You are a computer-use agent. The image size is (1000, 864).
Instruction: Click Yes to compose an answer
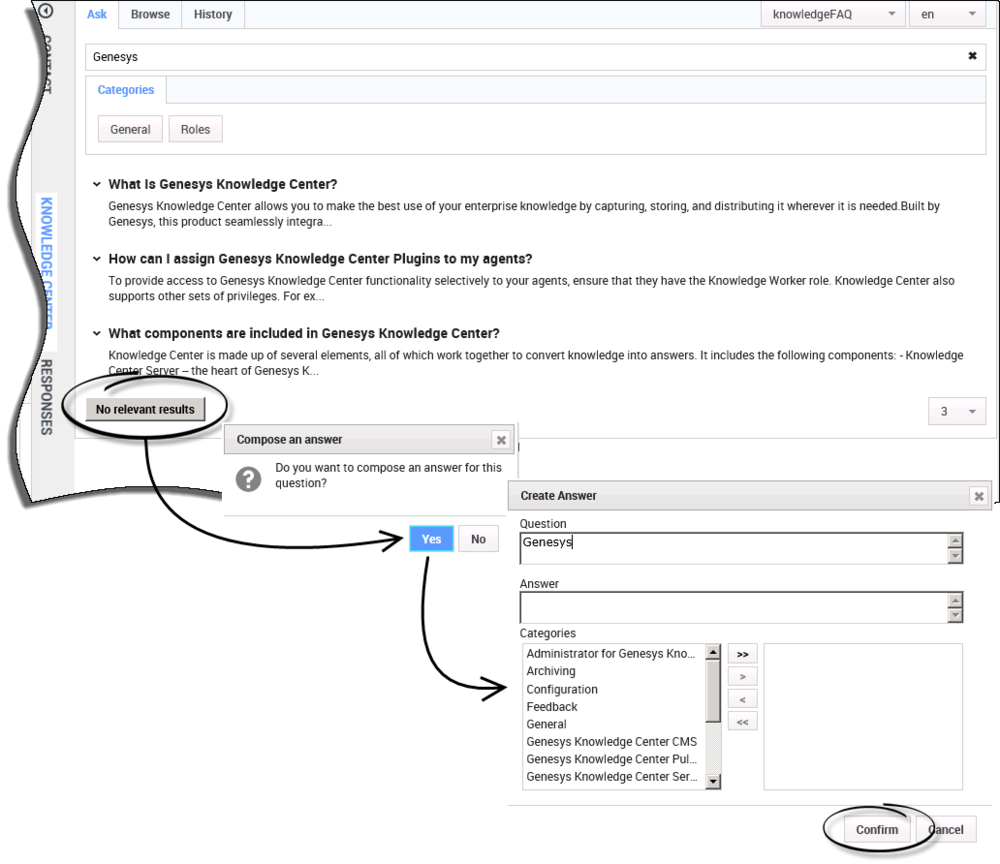[431, 539]
